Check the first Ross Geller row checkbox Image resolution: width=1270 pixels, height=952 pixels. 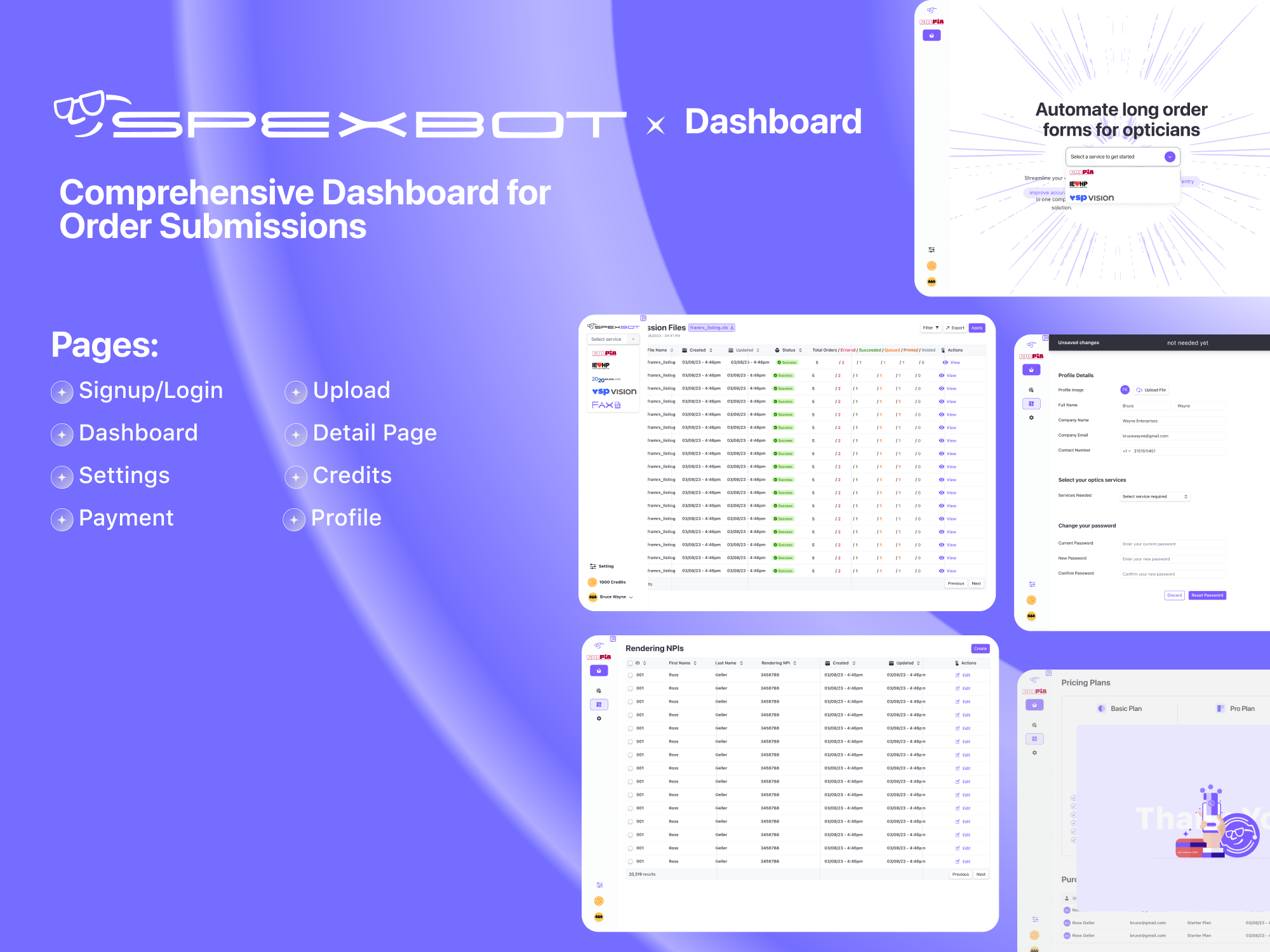pos(630,675)
